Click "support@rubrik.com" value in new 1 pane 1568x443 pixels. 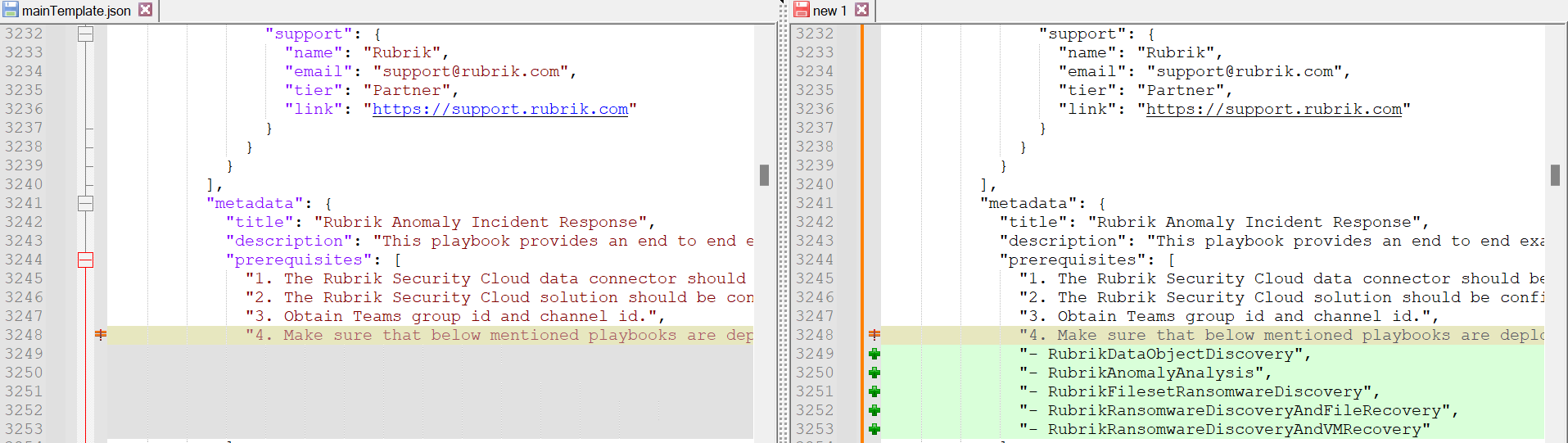[x=1244, y=71]
